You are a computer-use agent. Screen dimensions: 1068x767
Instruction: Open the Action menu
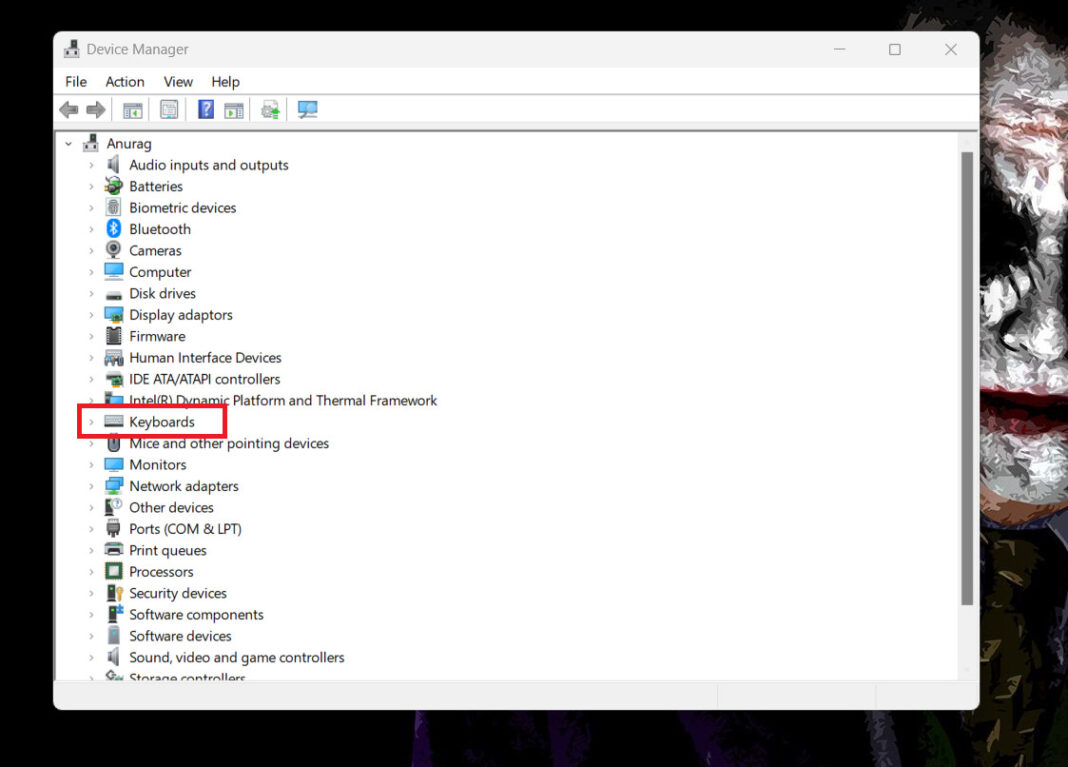tap(124, 81)
